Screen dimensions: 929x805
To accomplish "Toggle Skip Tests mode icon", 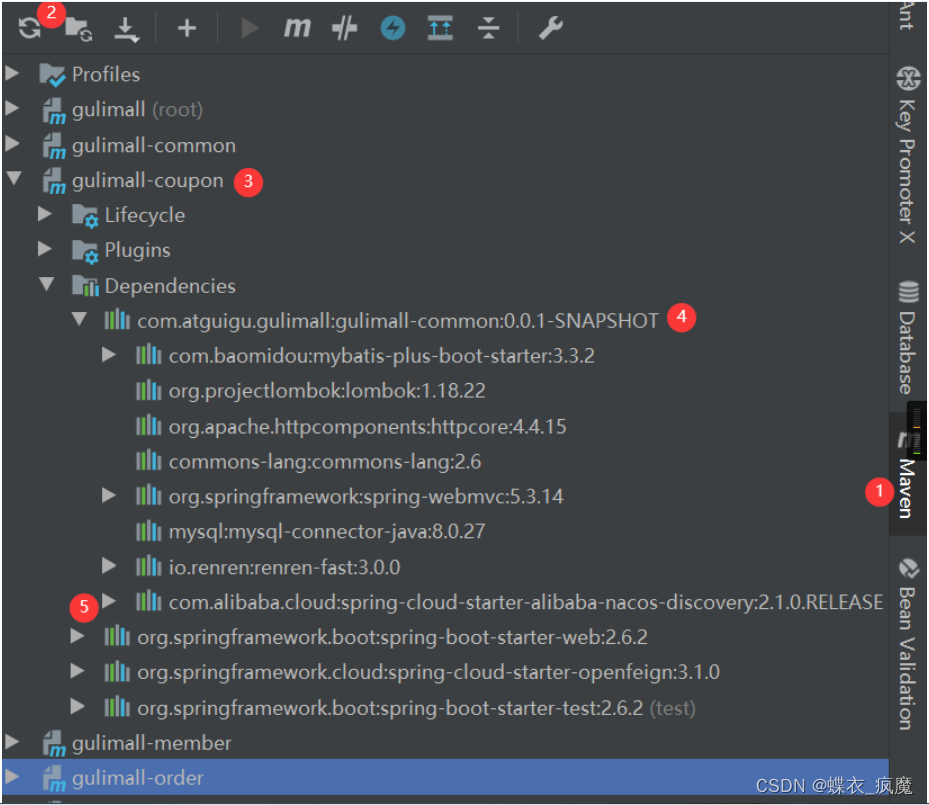I will pos(344,28).
